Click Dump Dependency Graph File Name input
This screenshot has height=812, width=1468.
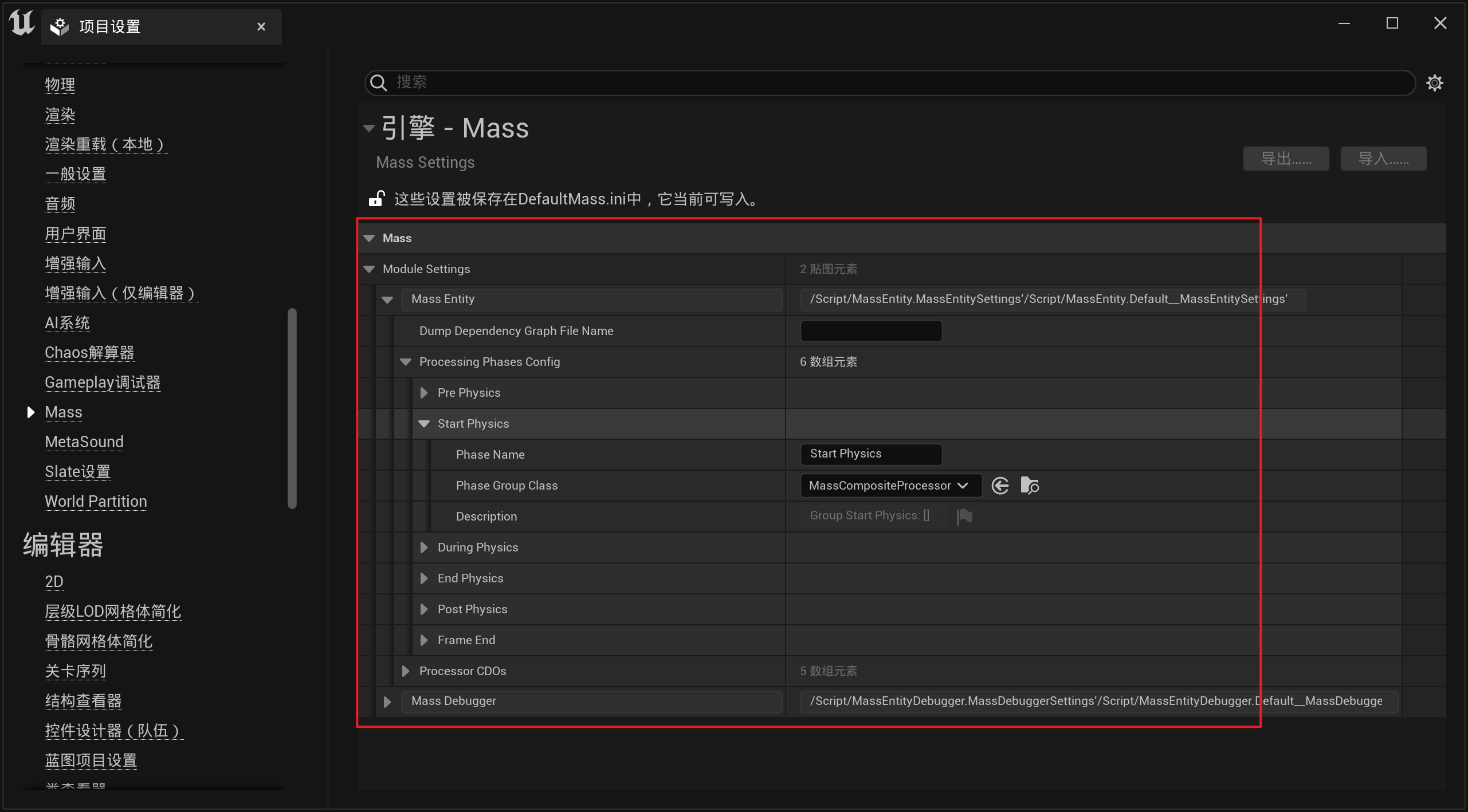pos(871,331)
